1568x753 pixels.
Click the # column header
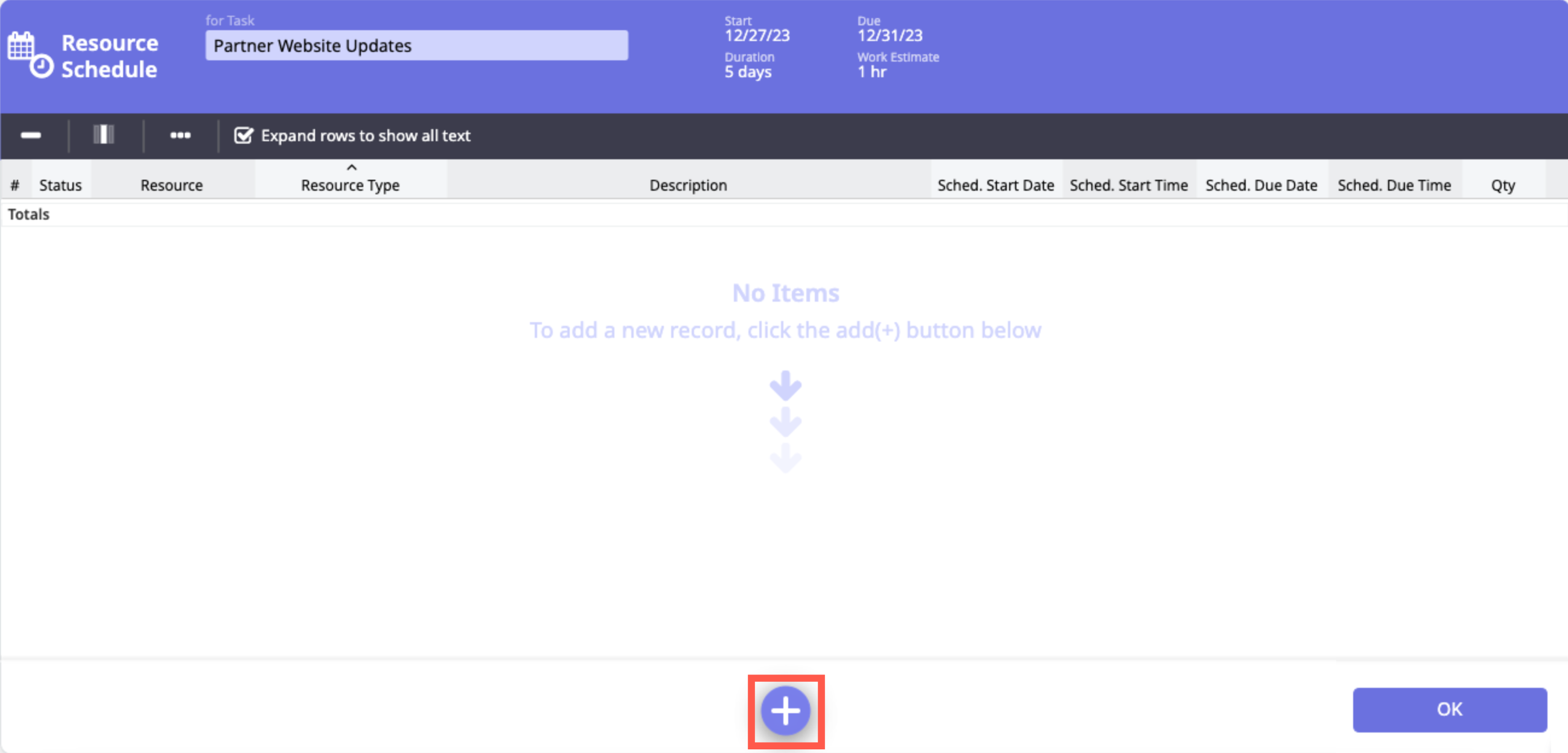pos(15,185)
